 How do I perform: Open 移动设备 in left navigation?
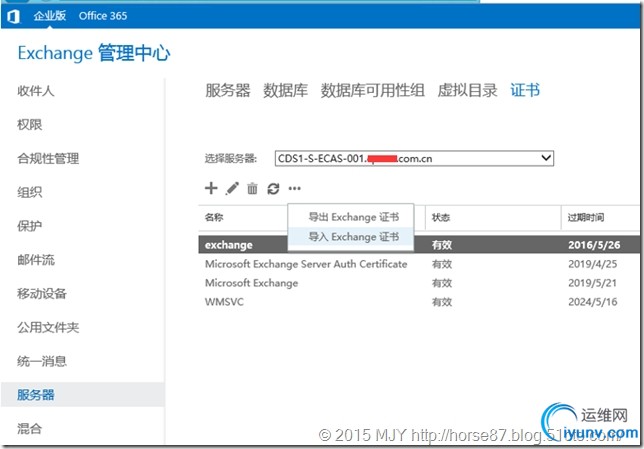coord(42,294)
